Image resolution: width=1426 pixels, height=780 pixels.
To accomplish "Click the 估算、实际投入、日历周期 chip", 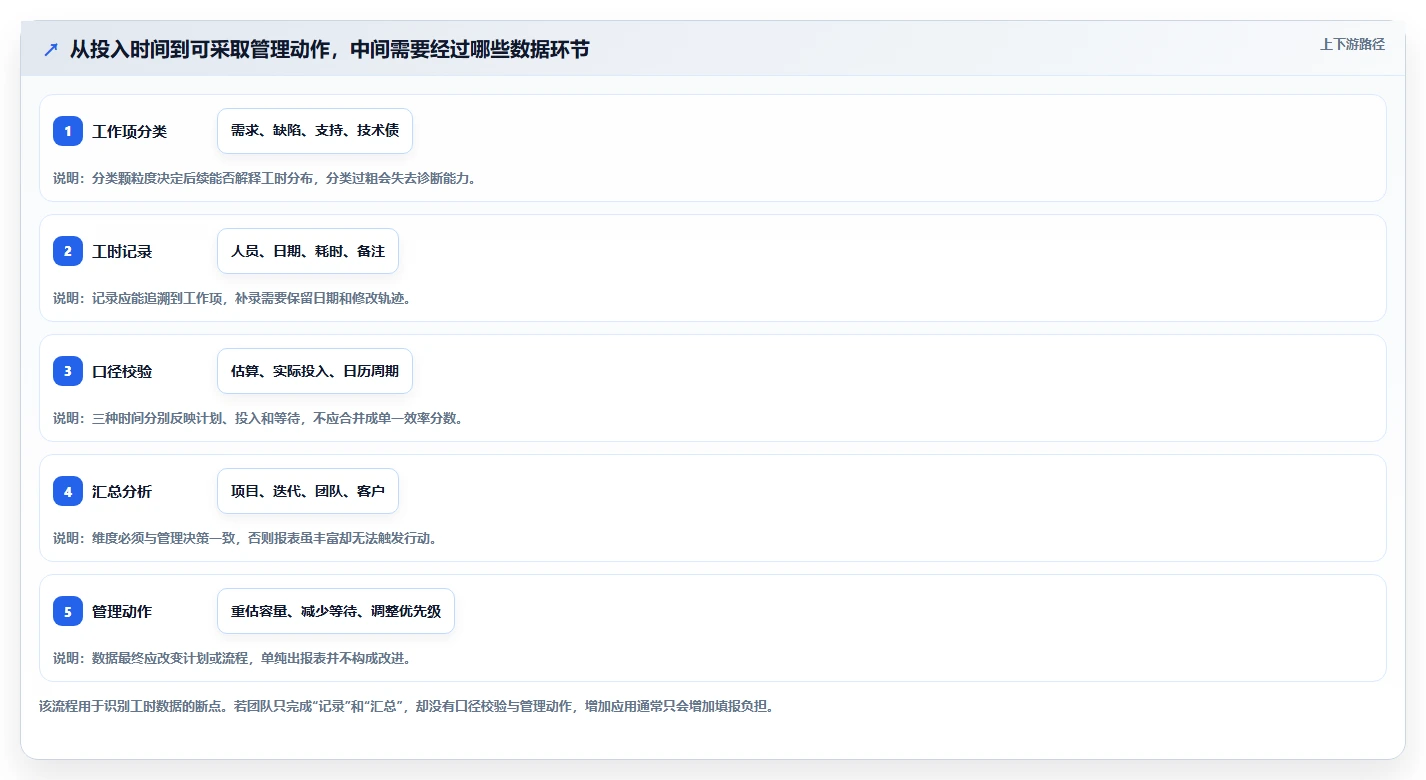I will click(315, 371).
